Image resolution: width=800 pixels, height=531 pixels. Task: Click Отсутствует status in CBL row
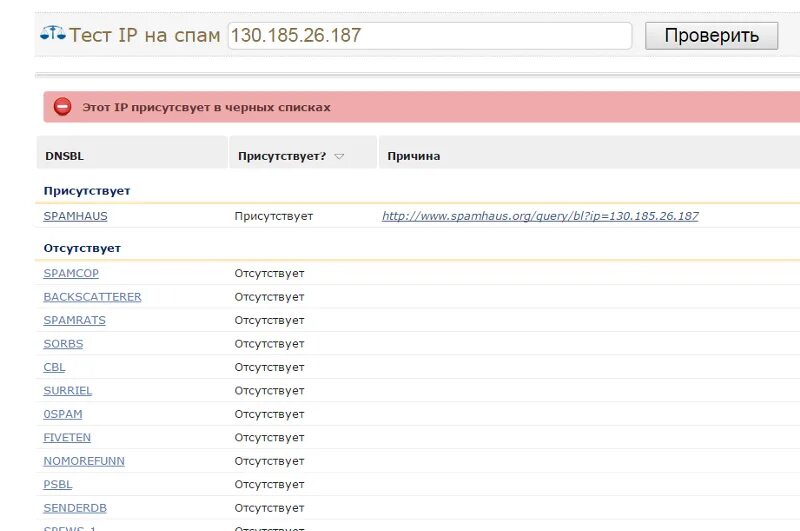pyautogui.click(x=269, y=367)
